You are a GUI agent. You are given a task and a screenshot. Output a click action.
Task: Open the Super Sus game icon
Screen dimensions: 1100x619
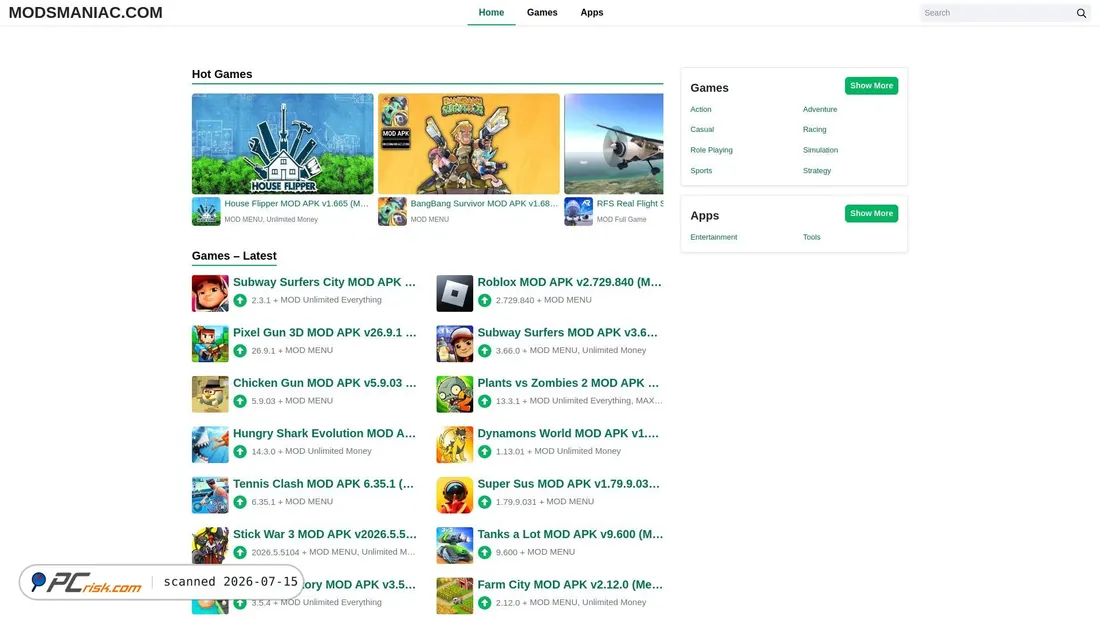pyautogui.click(x=455, y=495)
